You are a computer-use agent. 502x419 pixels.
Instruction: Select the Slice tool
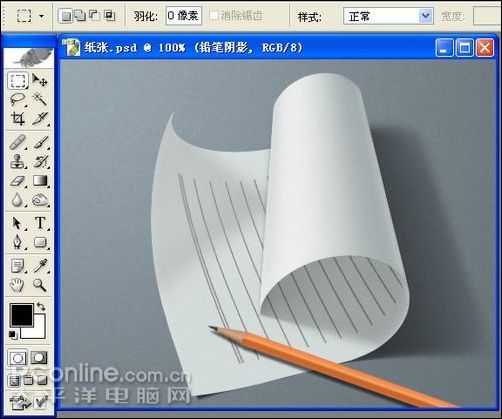click(40, 118)
